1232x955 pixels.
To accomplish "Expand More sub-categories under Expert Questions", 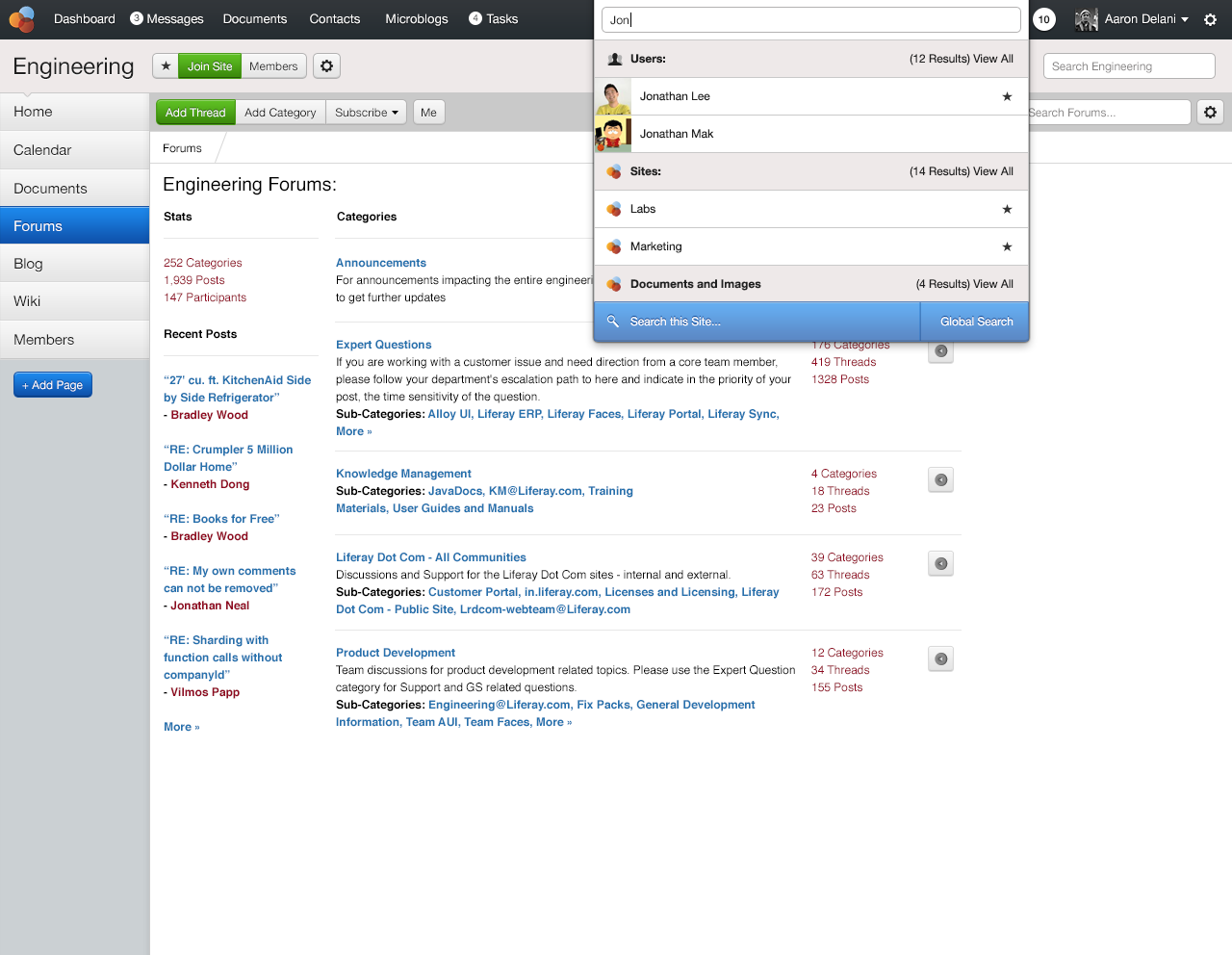I will (353, 431).
